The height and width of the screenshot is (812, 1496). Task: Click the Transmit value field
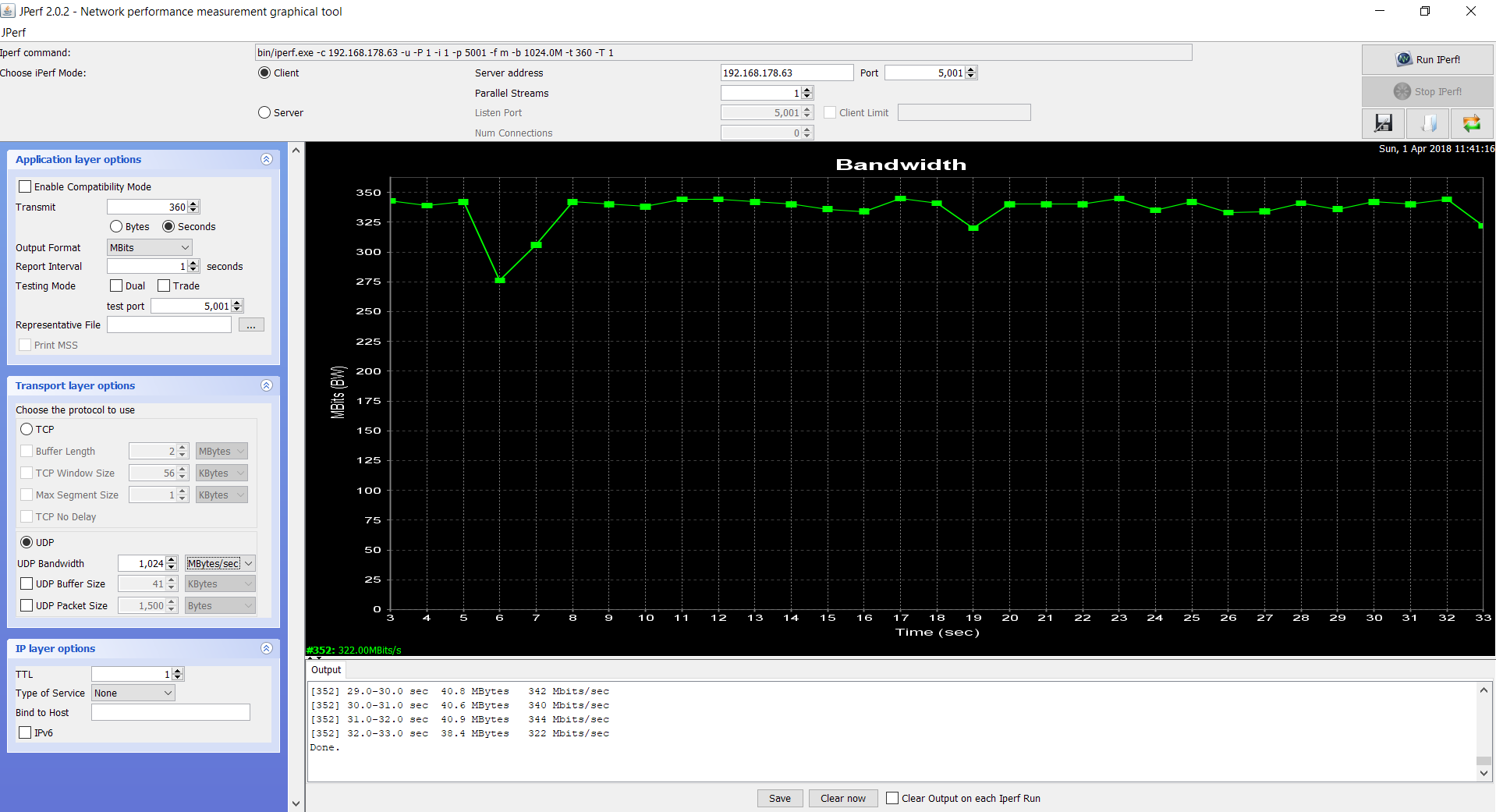[147, 207]
